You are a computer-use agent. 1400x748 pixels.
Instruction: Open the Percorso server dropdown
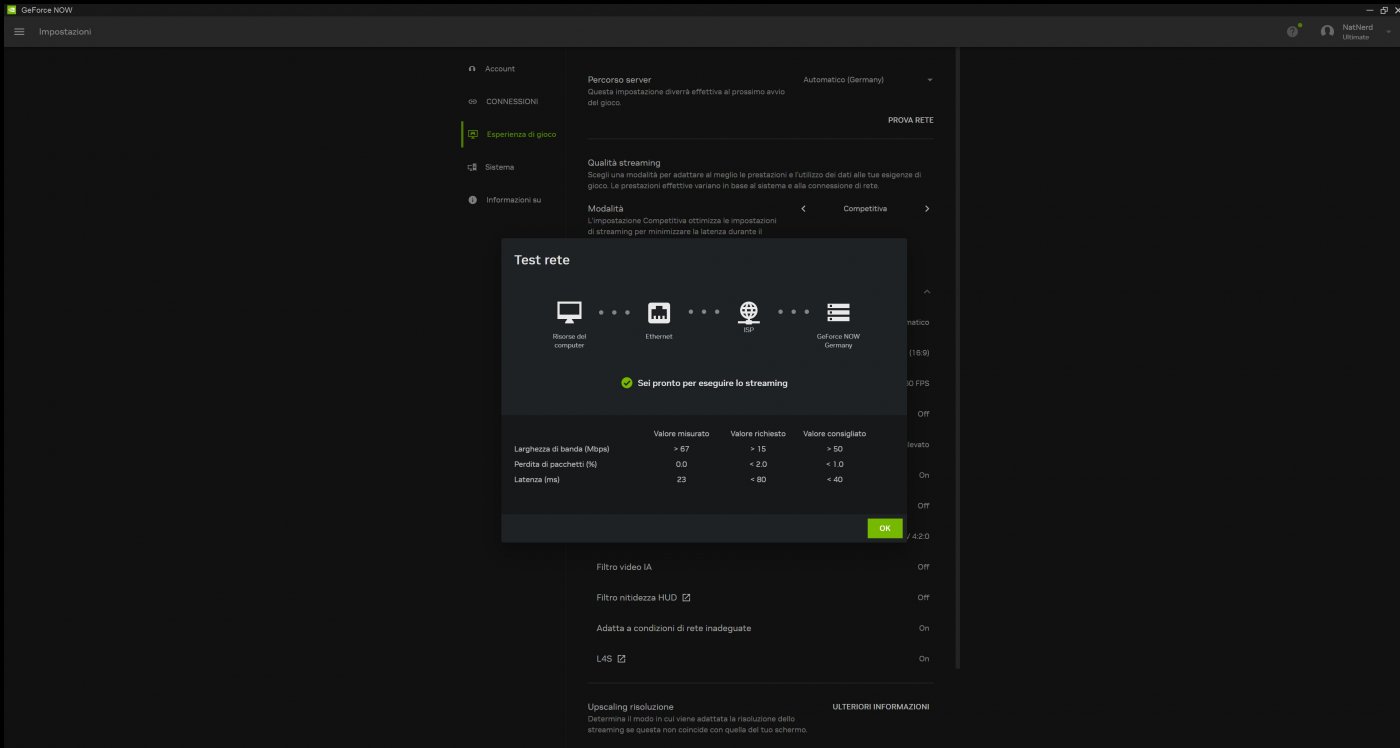tap(866, 79)
